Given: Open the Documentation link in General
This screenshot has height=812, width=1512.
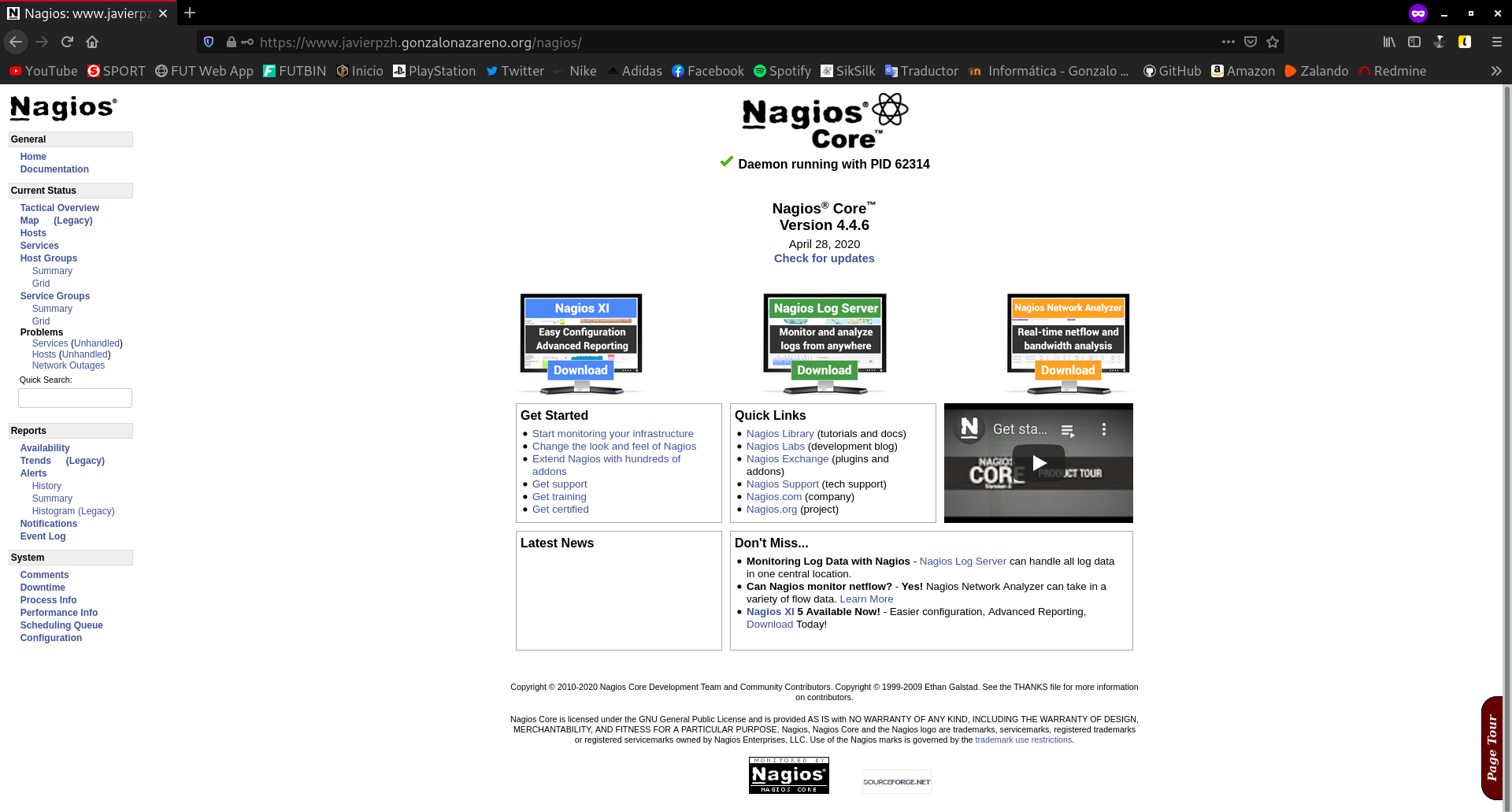Looking at the screenshot, I should 54,169.
